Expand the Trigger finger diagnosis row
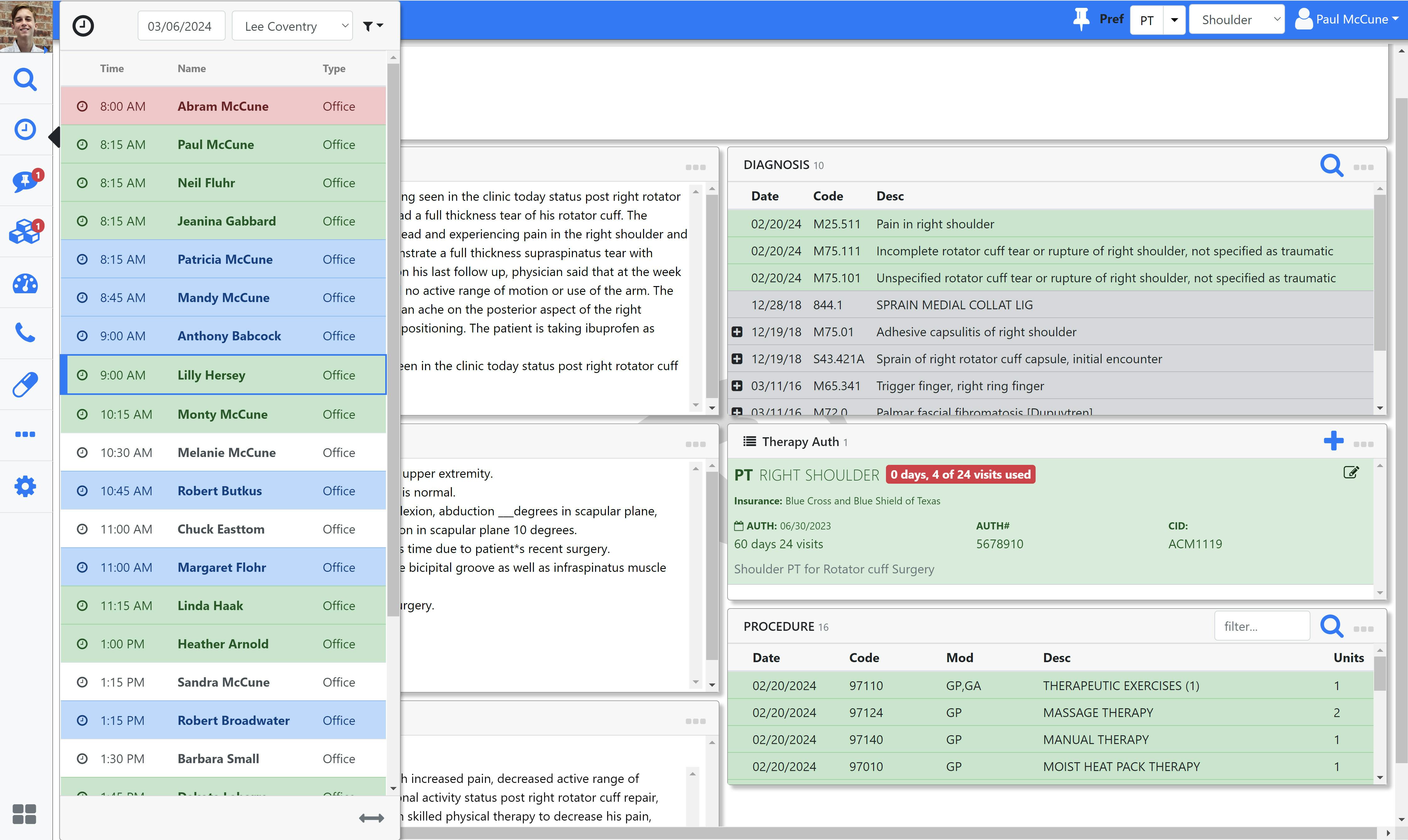Viewport: 1408px width, 840px height. pos(737,386)
